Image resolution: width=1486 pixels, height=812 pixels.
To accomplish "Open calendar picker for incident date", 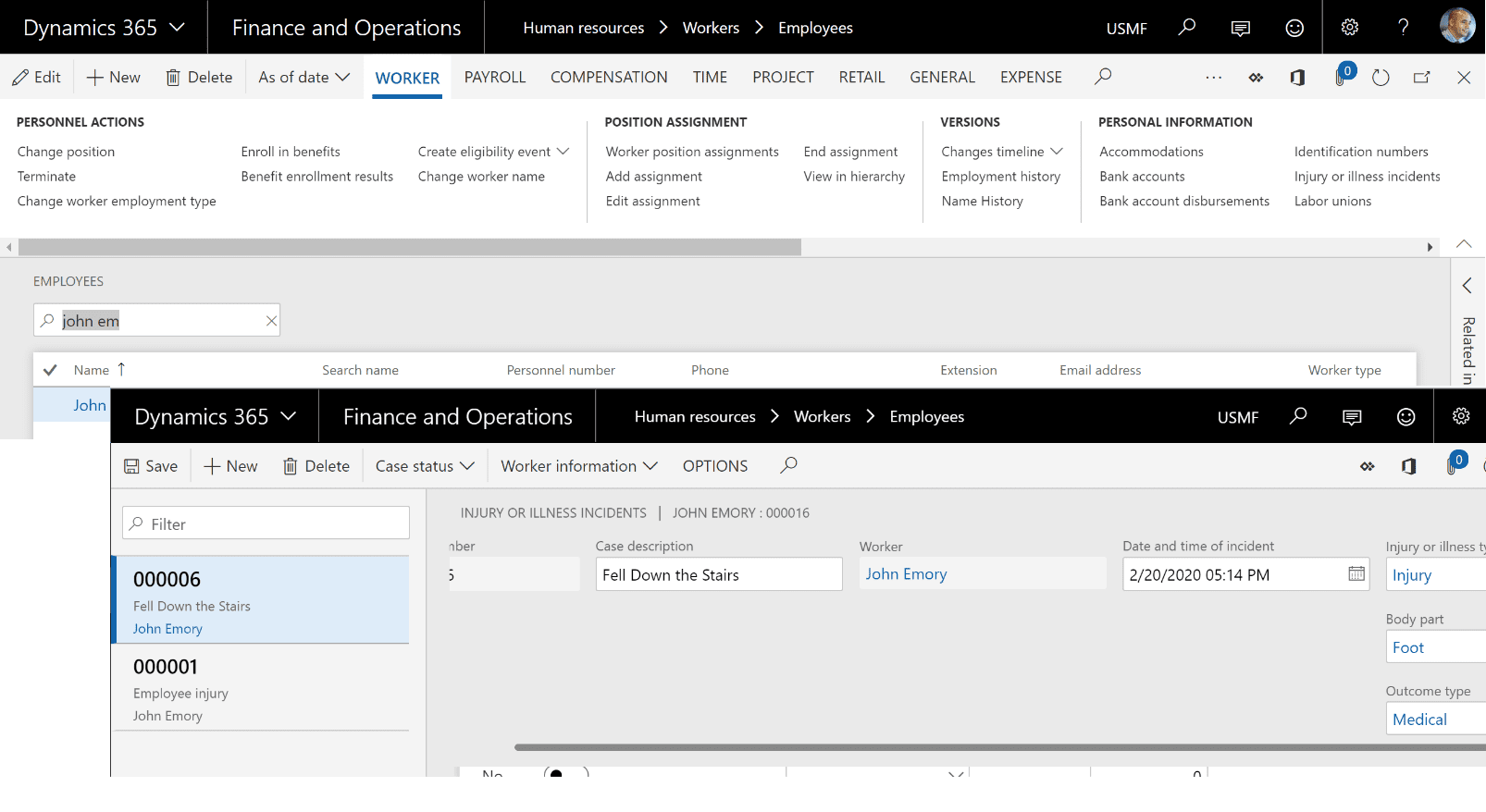I will point(1356,573).
